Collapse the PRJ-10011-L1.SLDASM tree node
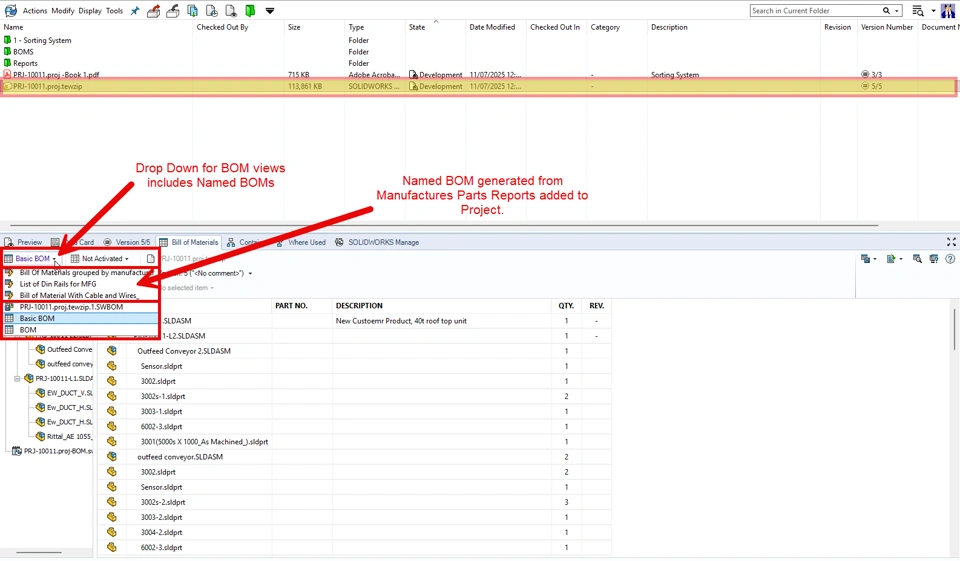This screenshot has width=960, height=561. point(17,378)
